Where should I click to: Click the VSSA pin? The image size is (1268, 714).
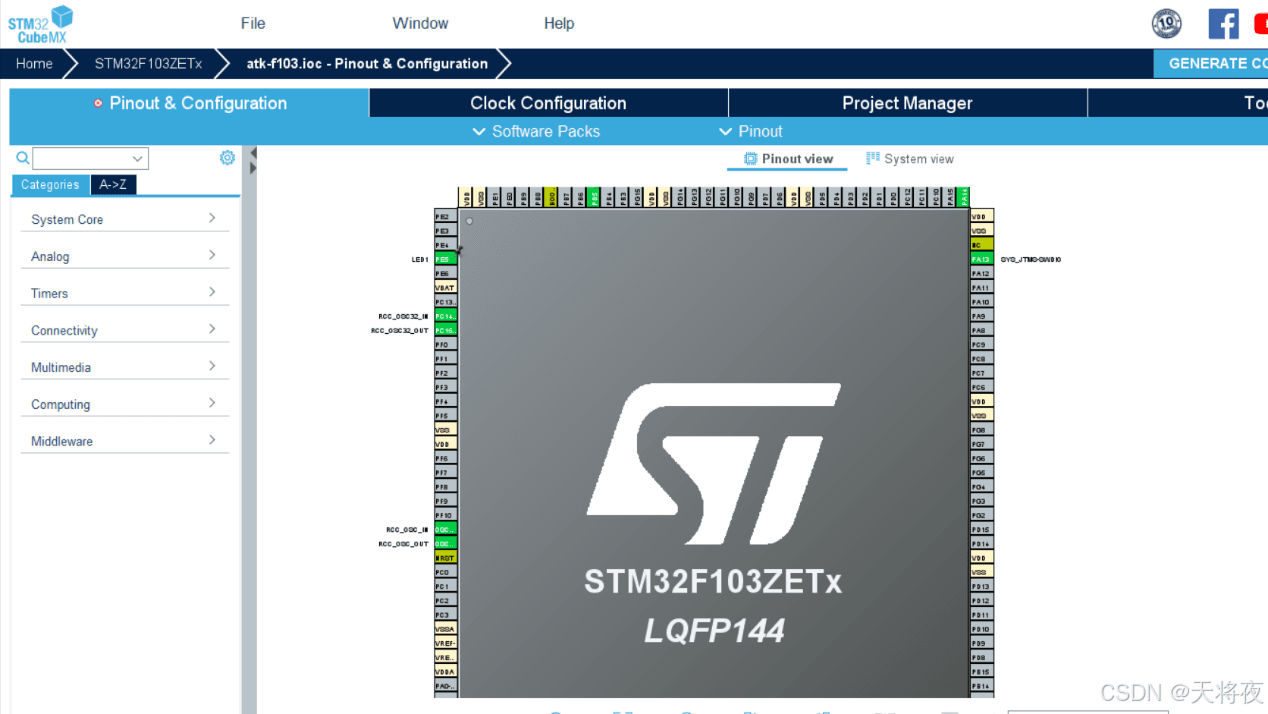coord(445,629)
